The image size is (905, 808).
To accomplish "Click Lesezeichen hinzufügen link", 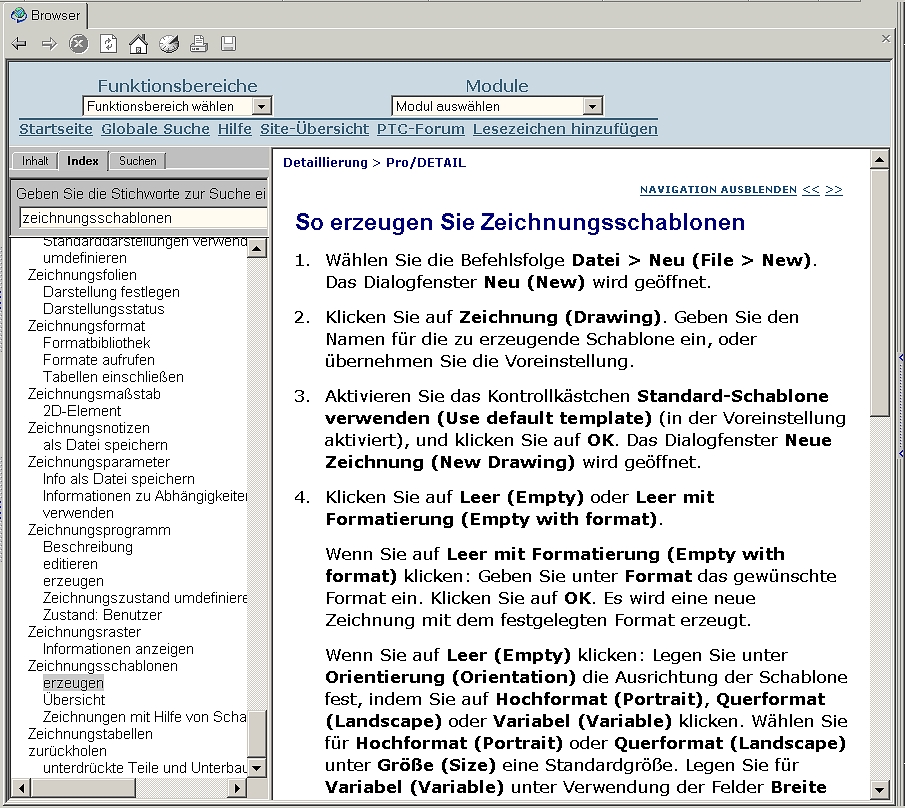I will tap(565, 129).
